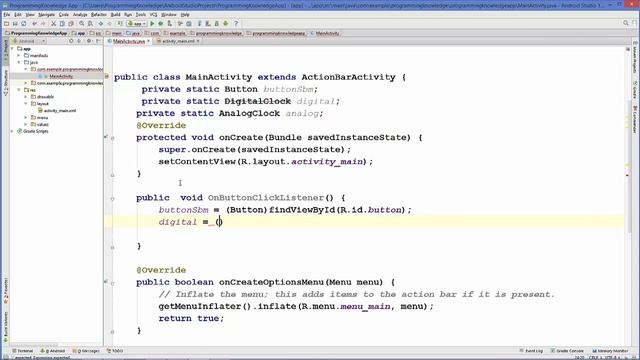Close the activity_main.xml editor tab

click(198, 41)
